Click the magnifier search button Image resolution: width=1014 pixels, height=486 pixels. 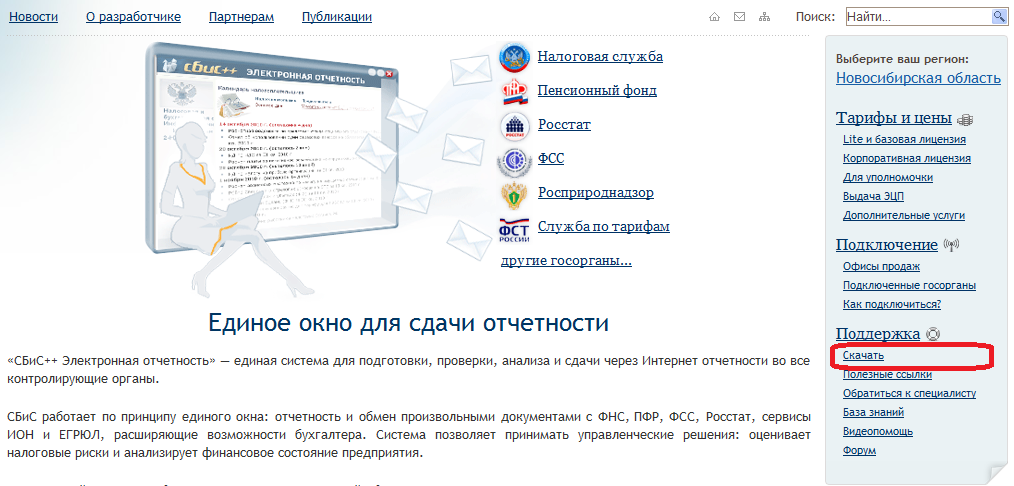998,17
